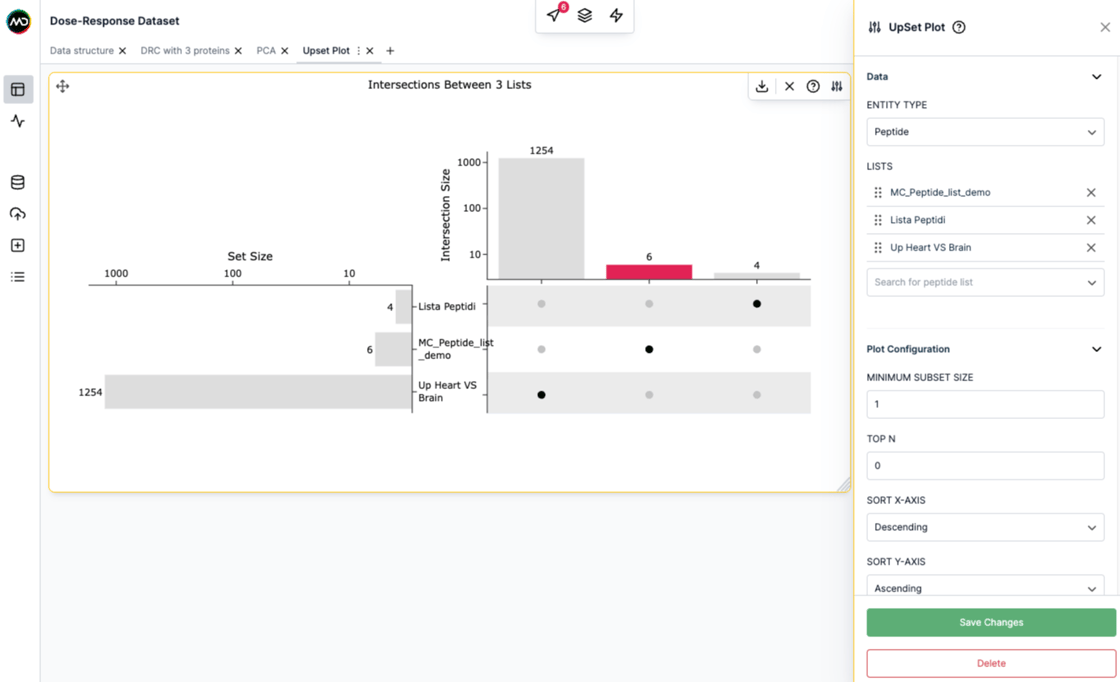Click the move handle on plot card

point(63,86)
